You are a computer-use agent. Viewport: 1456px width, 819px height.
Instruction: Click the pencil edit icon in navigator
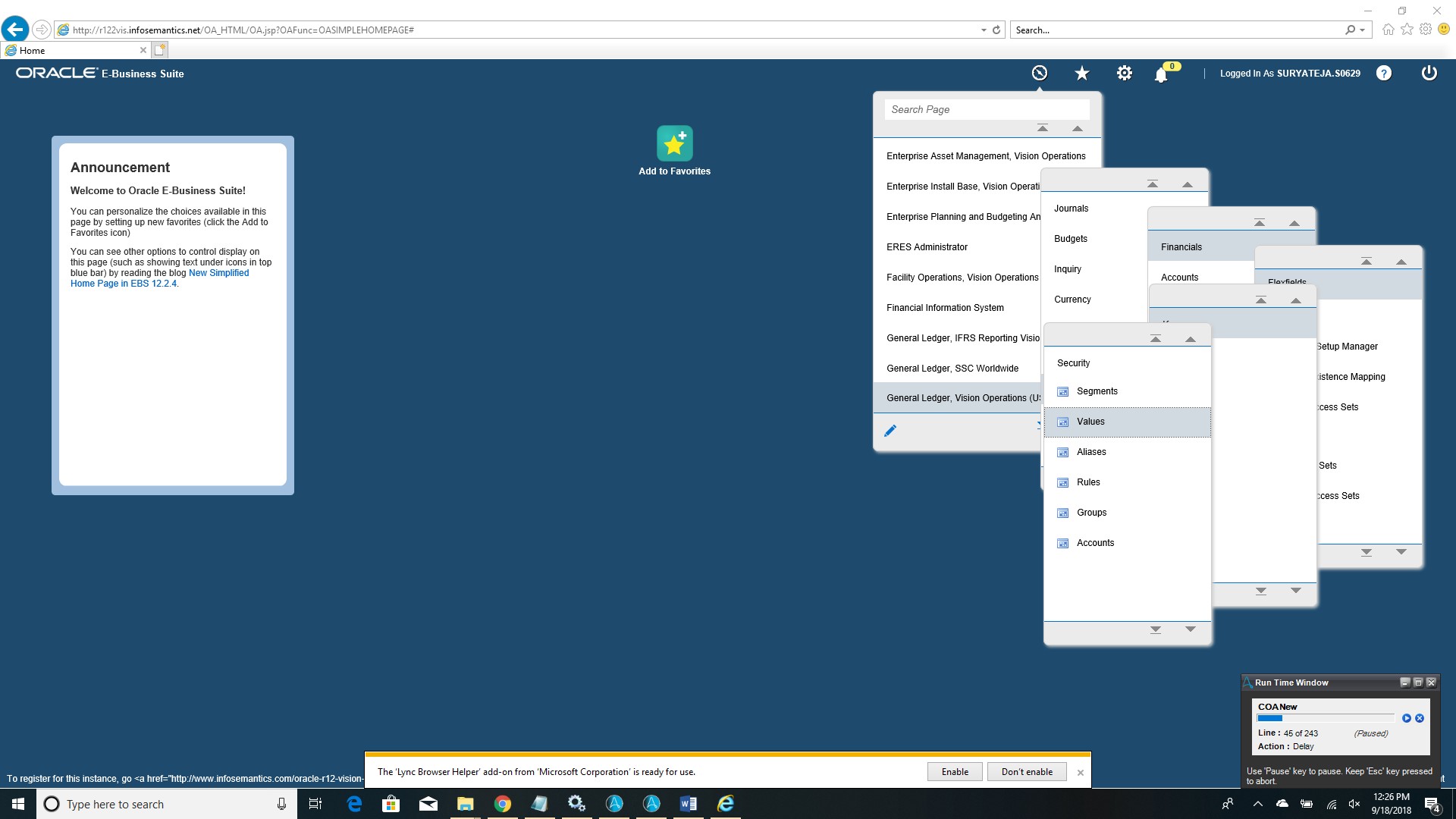tap(890, 431)
